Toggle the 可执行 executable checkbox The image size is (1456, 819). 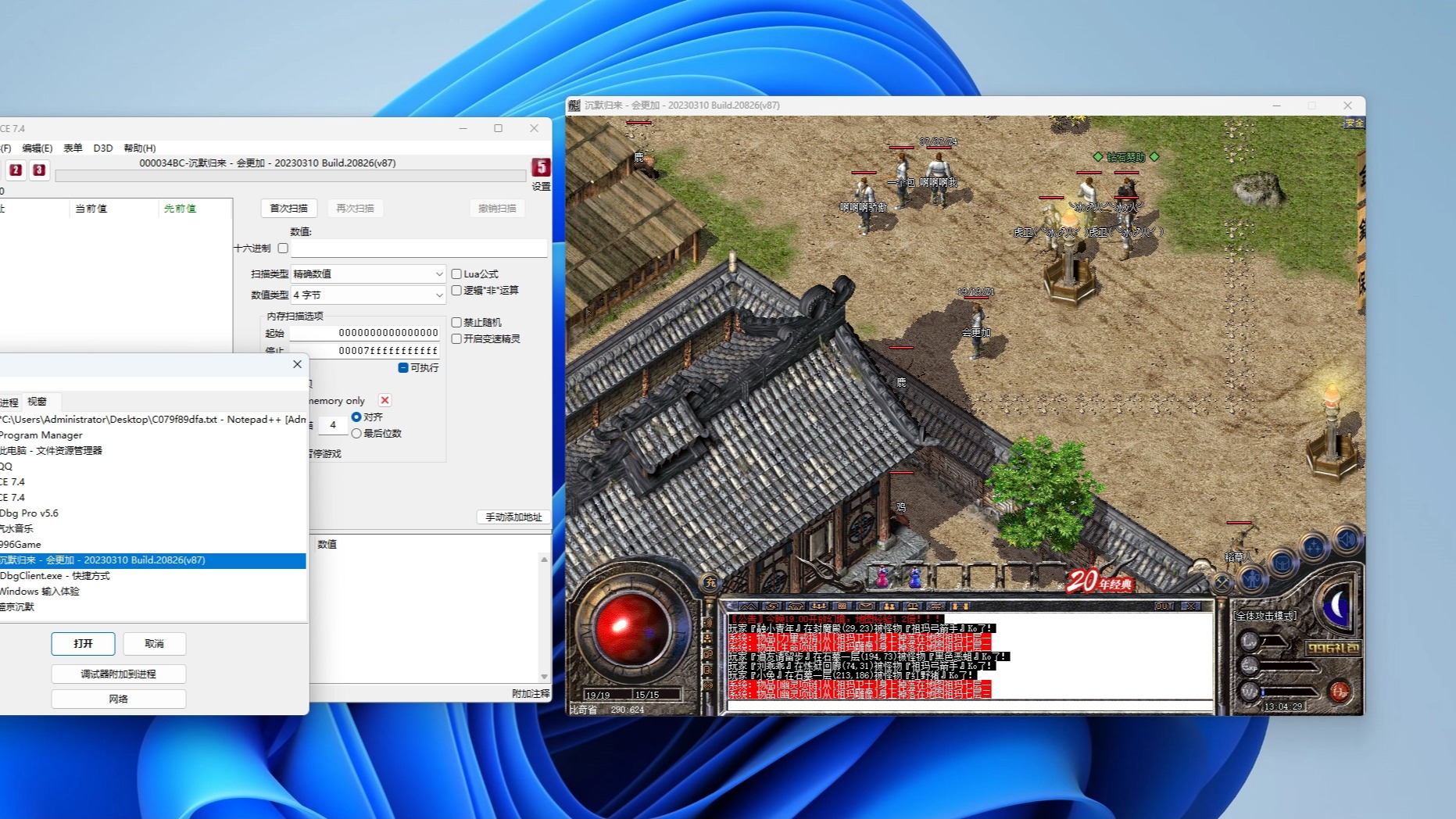403,367
